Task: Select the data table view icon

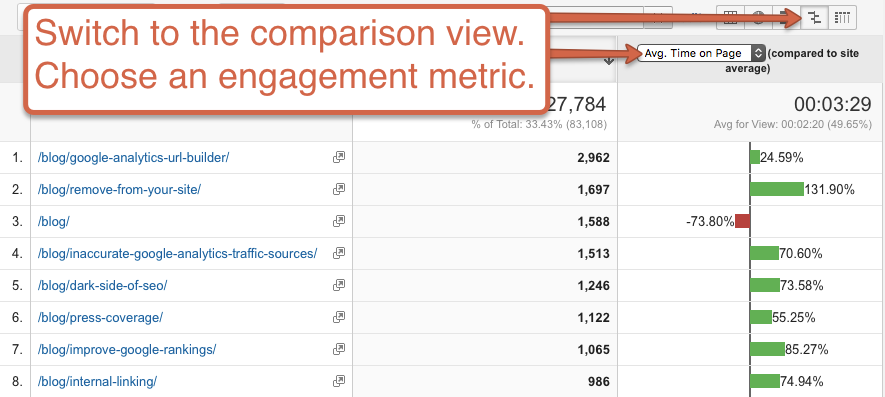Action: (730, 18)
